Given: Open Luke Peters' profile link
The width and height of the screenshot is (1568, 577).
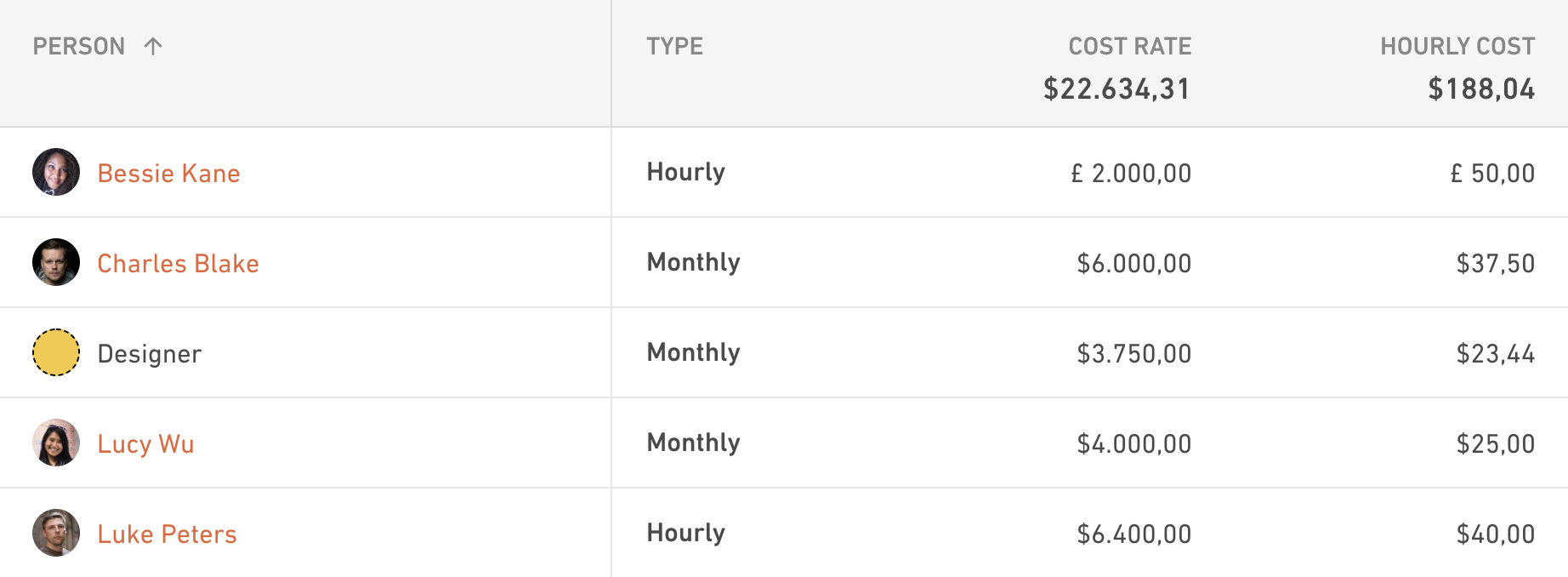Looking at the screenshot, I should click(x=168, y=534).
